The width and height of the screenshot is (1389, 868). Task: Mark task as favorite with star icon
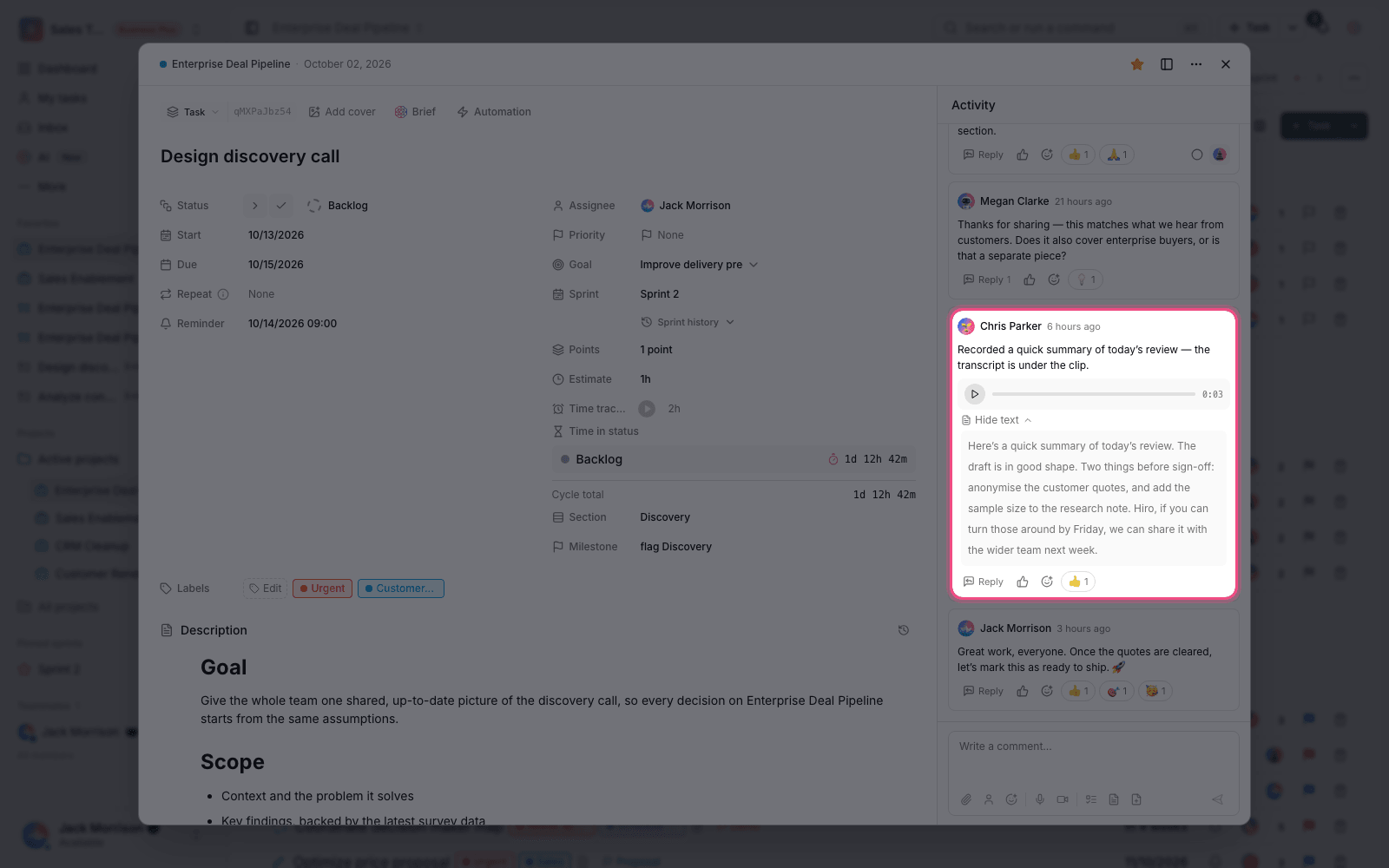click(1137, 64)
